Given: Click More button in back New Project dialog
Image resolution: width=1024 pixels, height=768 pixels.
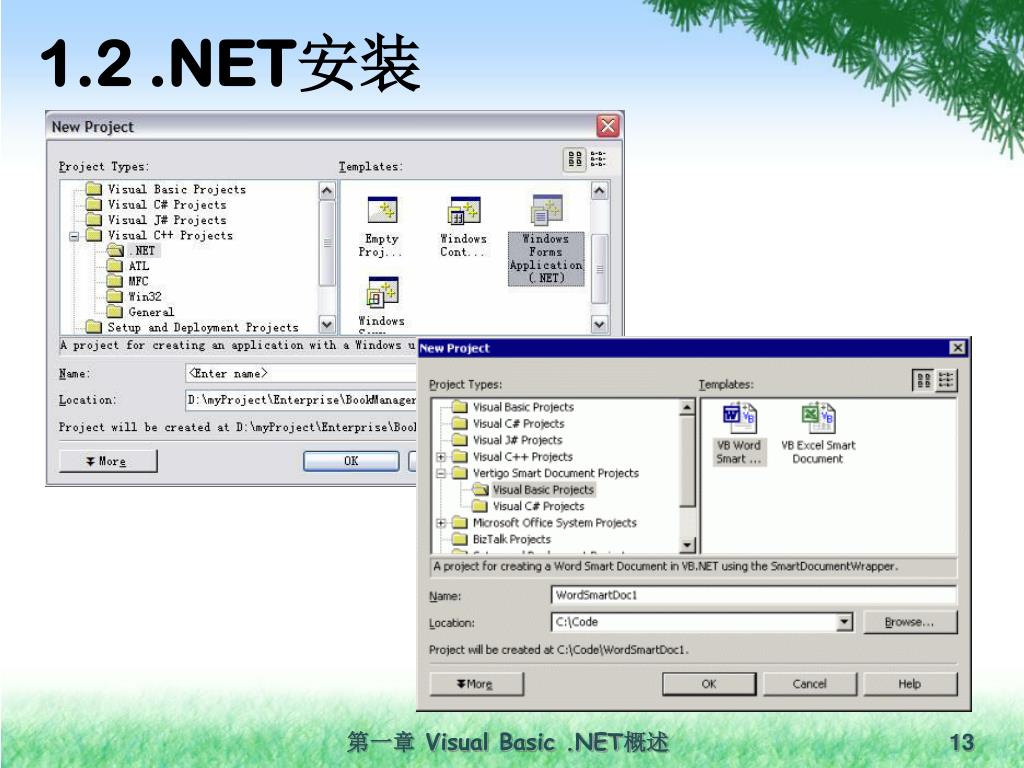Looking at the screenshot, I should click(108, 461).
